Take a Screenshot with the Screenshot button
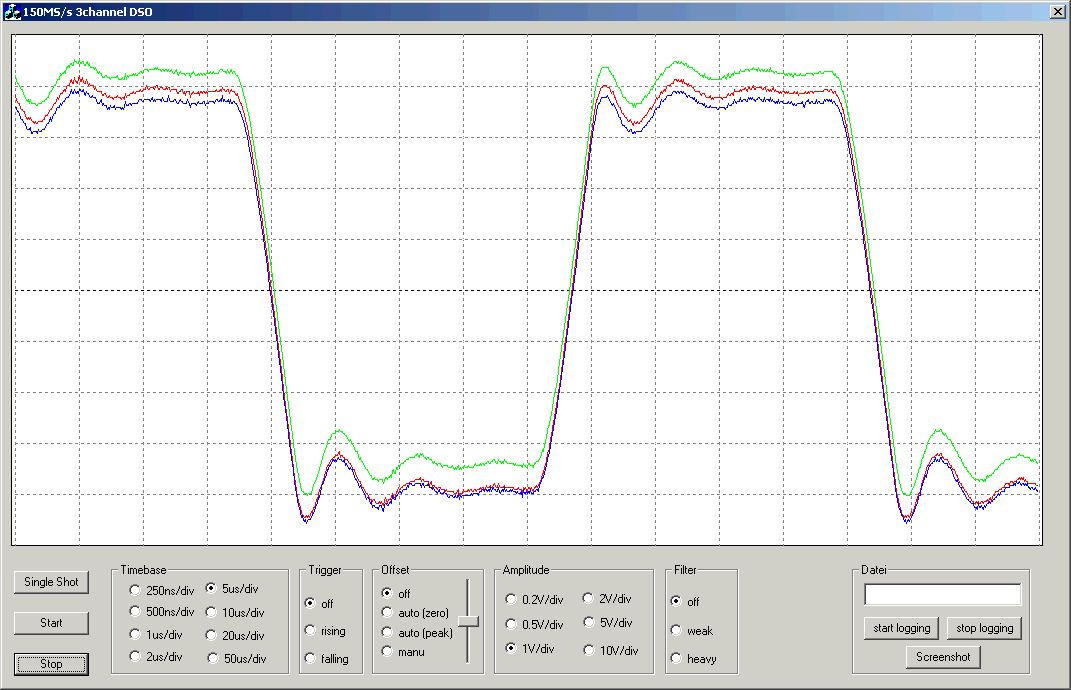The height and width of the screenshot is (690, 1071). coord(943,657)
